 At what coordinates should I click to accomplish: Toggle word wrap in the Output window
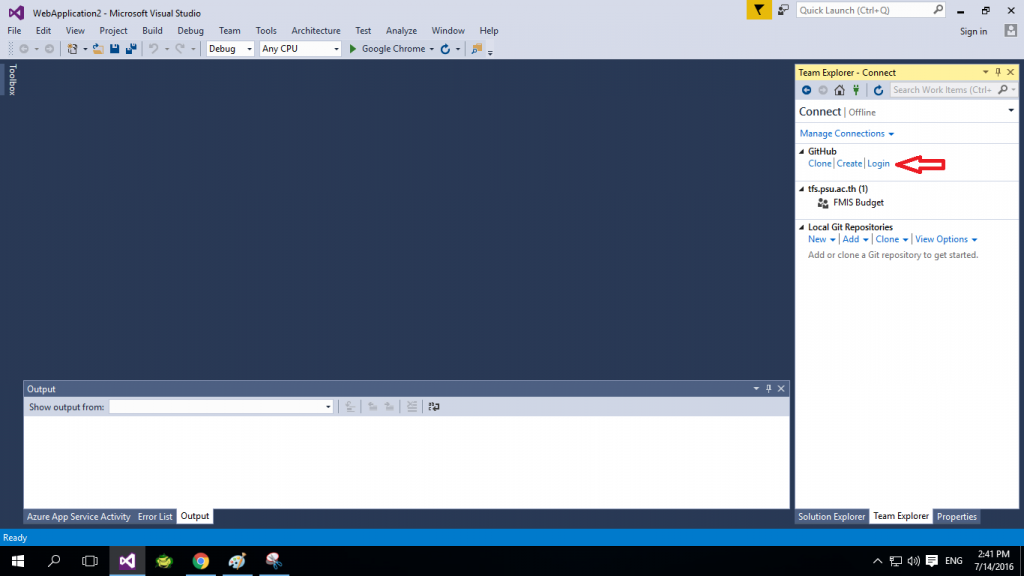click(434, 406)
